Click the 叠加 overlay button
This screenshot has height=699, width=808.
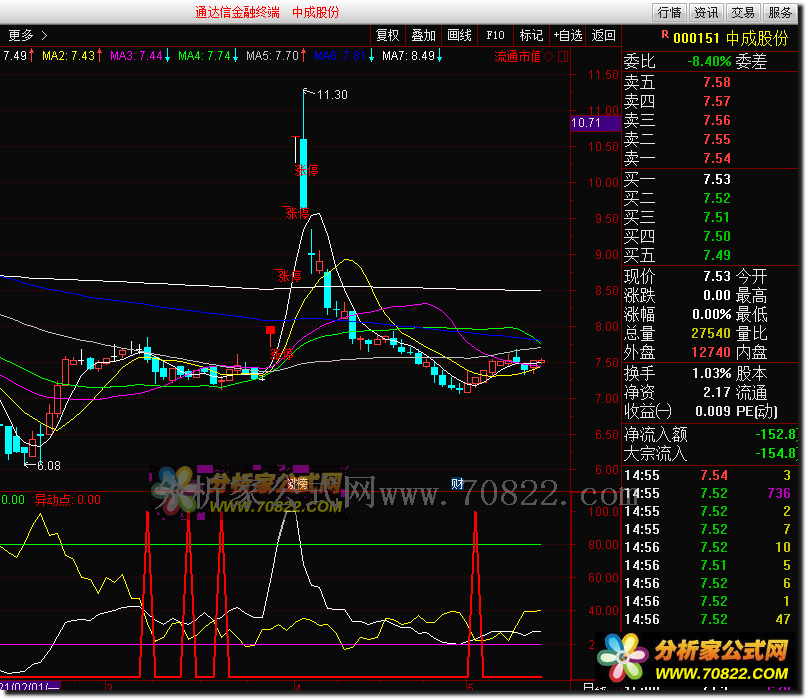[x=424, y=36]
